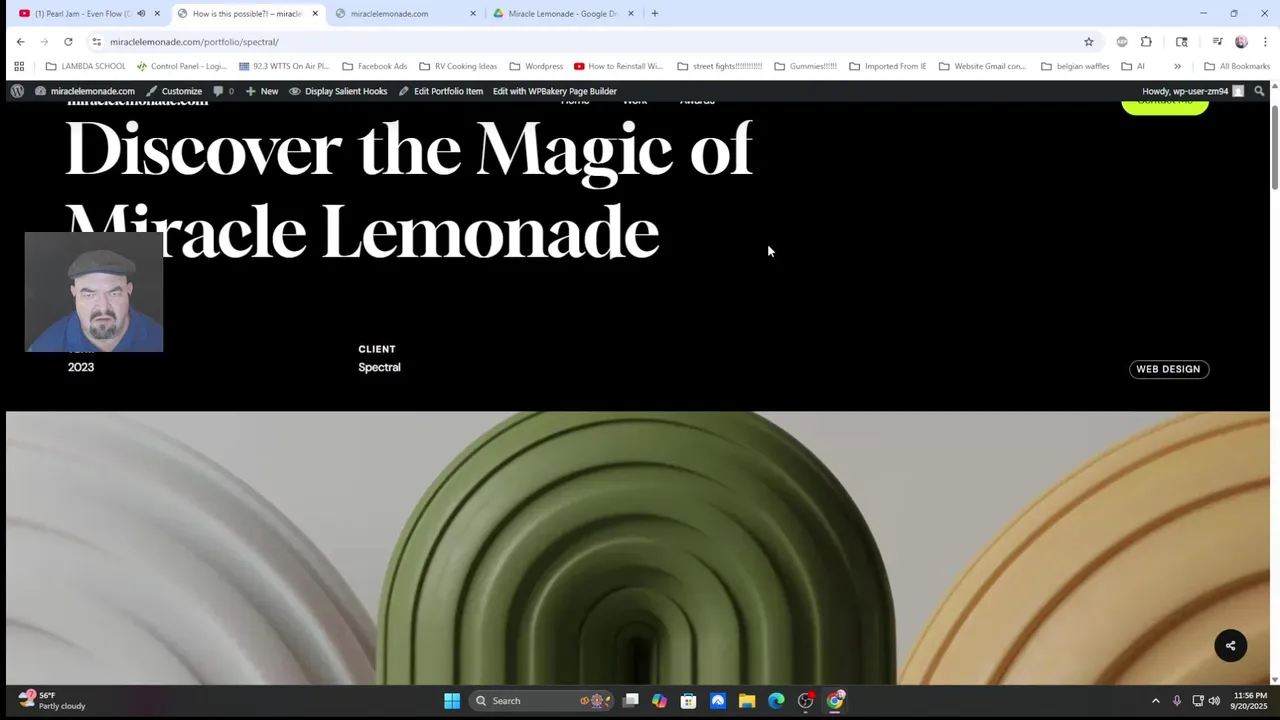The height and width of the screenshot is (720, 1280).
Task: Click the 'Spectral' client name text
Action: point(379,367)
